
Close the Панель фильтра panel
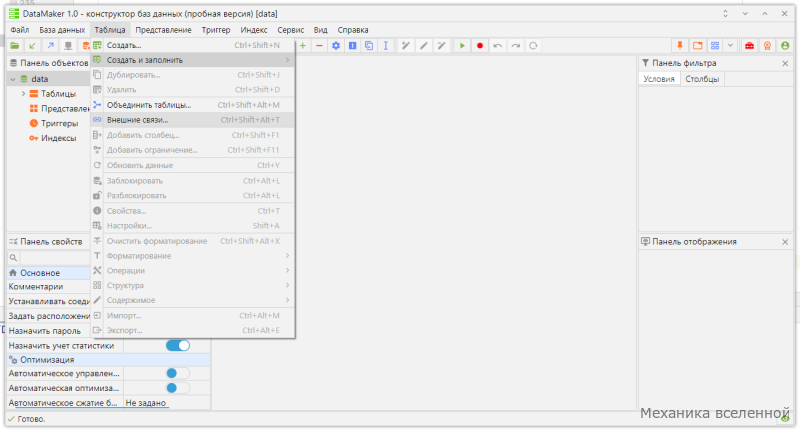pyautogui.click(x=785, y=63)
